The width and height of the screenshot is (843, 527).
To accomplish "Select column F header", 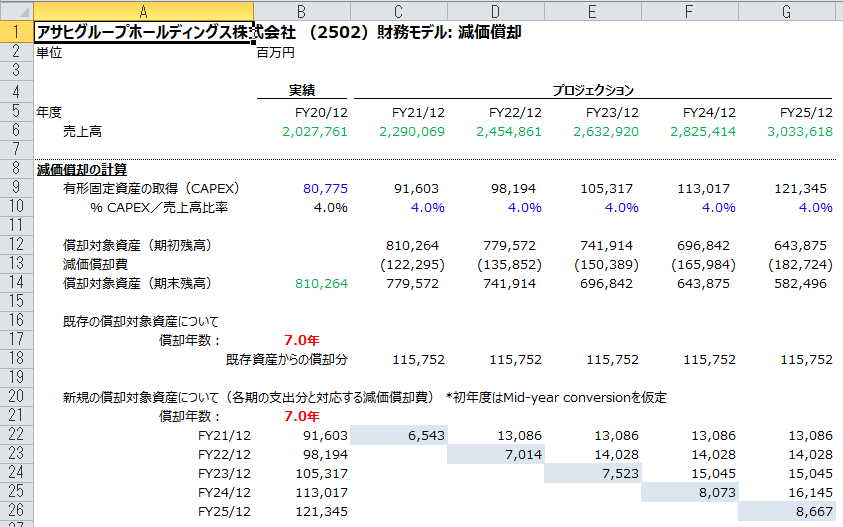I will click(x=689, y=11).
